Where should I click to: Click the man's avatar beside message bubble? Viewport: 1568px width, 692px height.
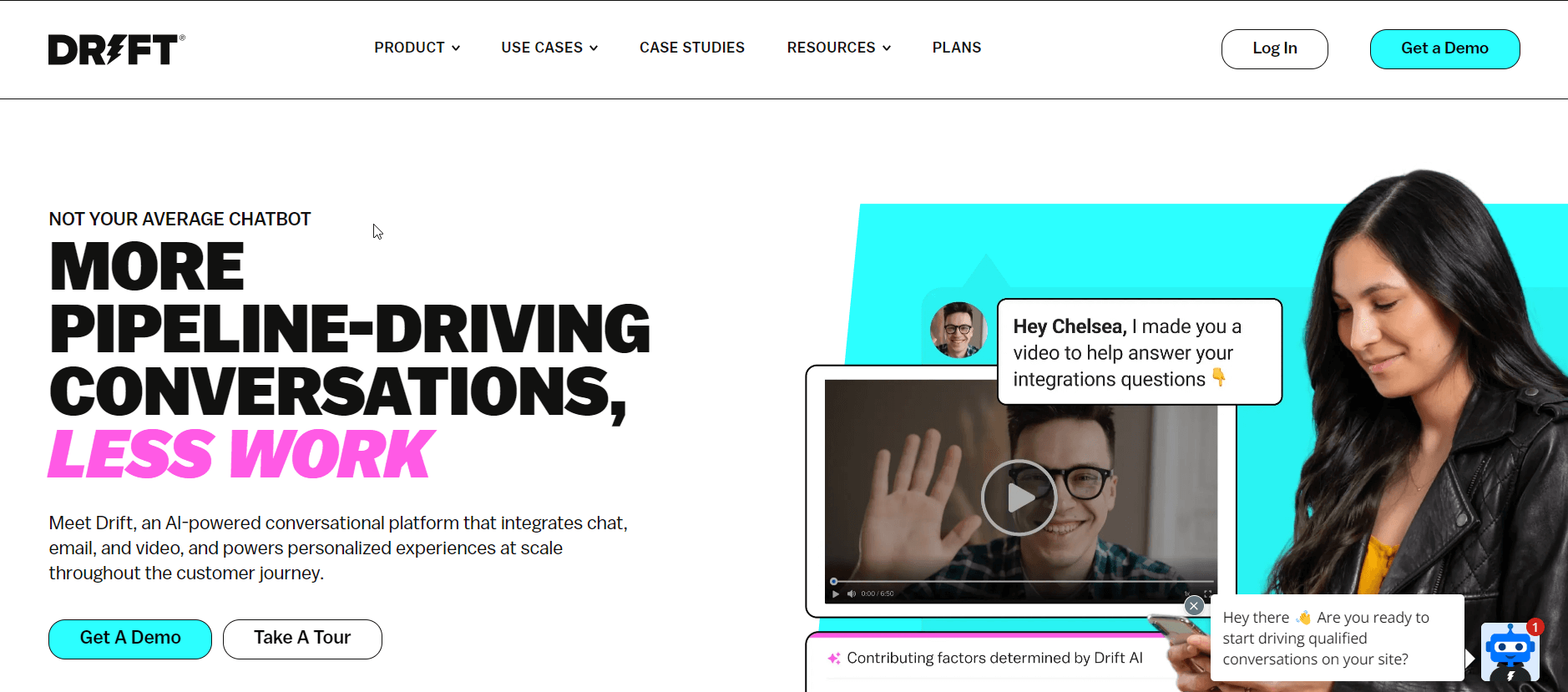click(x=959, y=331)
